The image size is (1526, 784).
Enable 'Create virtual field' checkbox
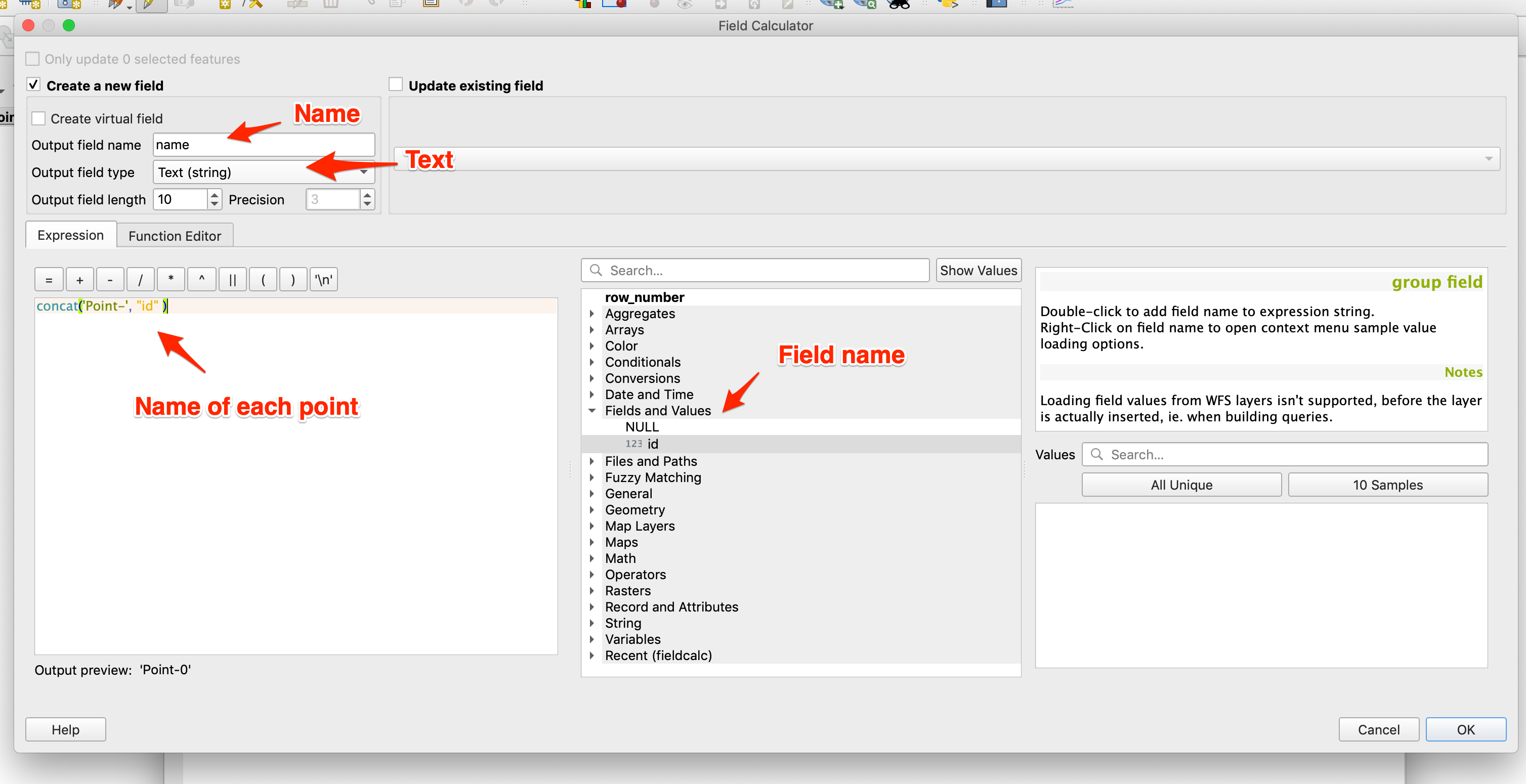[38, 118]
